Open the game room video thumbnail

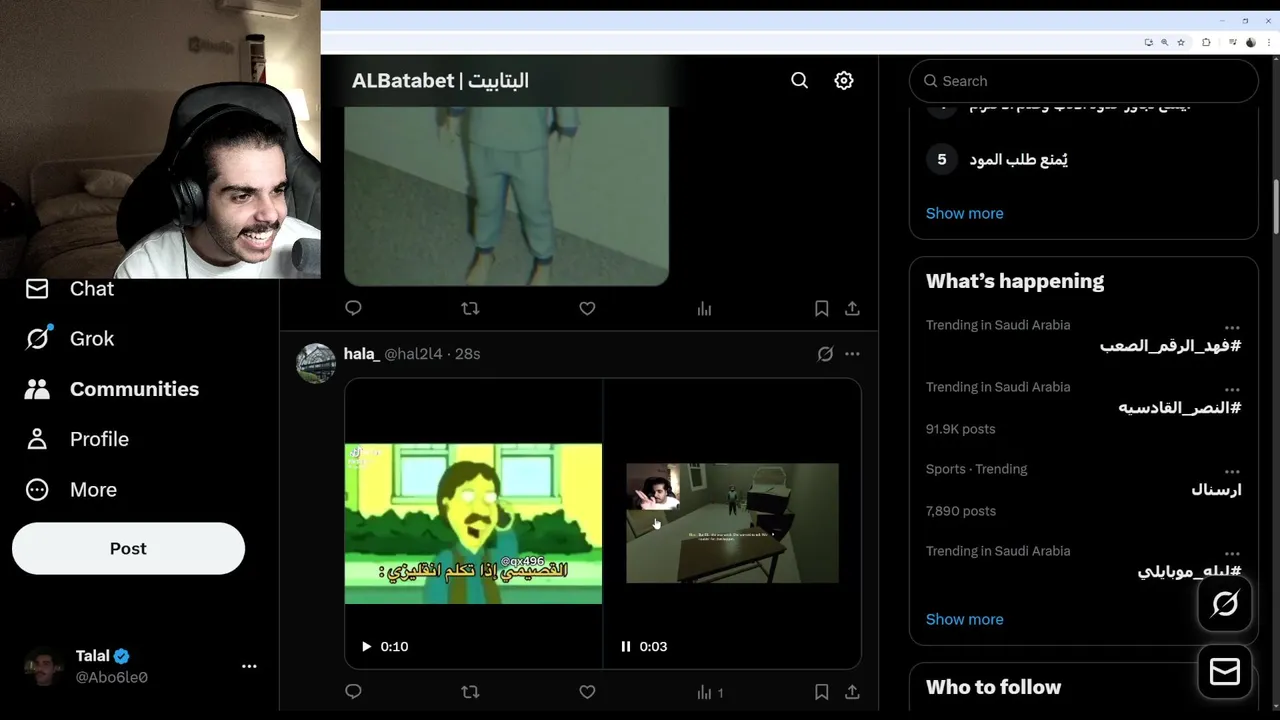point(732,523)
